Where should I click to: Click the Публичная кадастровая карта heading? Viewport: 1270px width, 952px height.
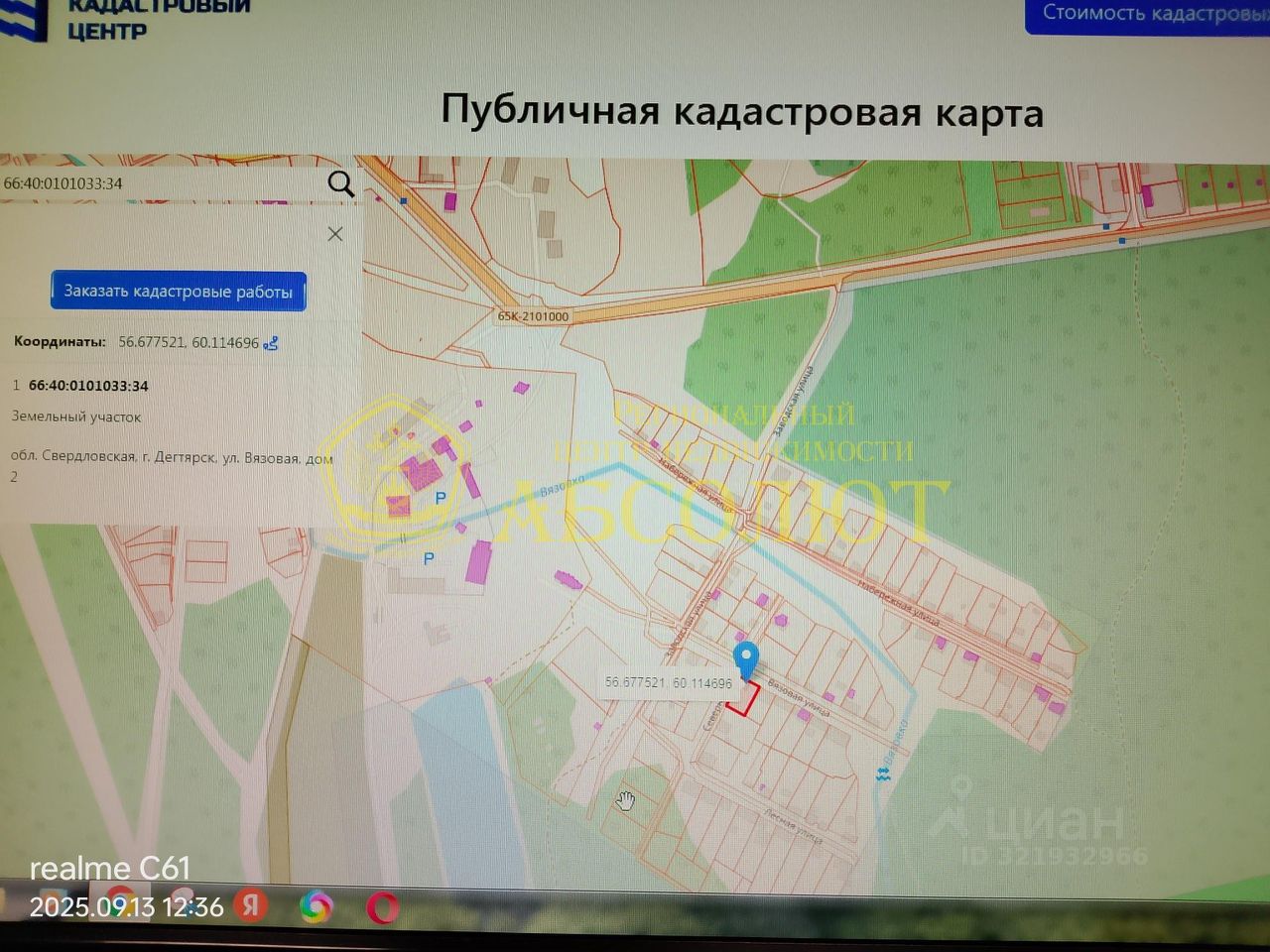742,110
